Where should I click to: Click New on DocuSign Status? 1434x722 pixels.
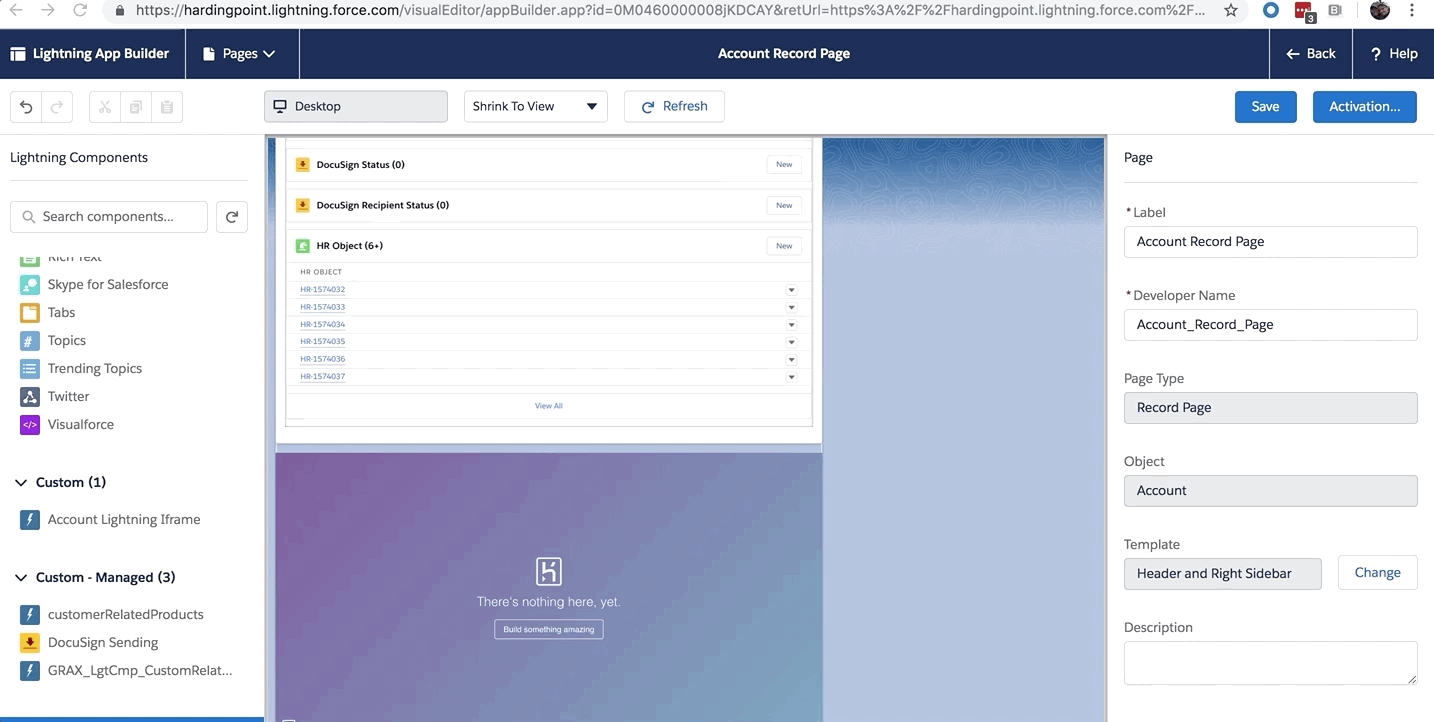pyautogui.click(x=784, y=165)
